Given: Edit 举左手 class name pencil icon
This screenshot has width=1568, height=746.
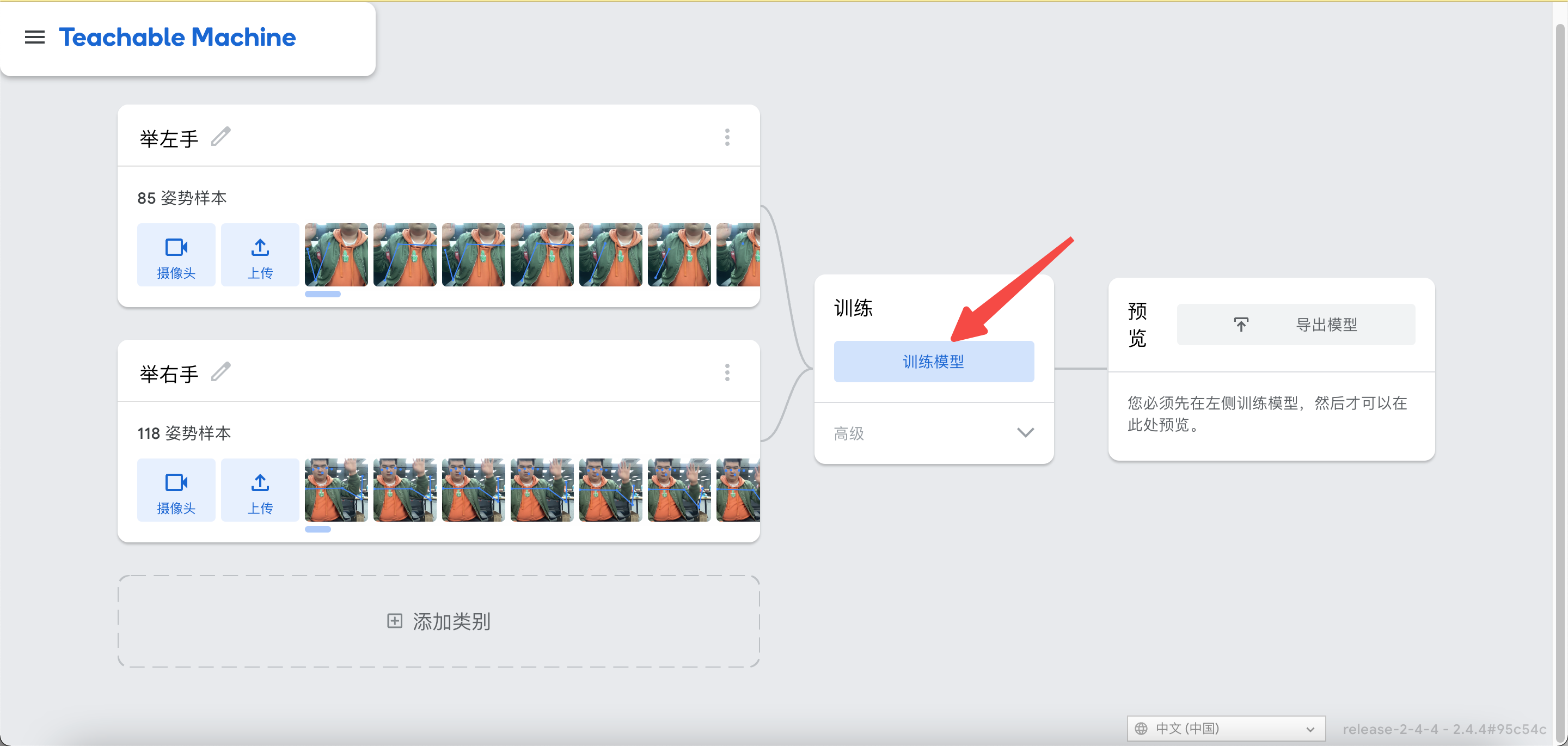Looking at the screenshot, I should (221, 137).
